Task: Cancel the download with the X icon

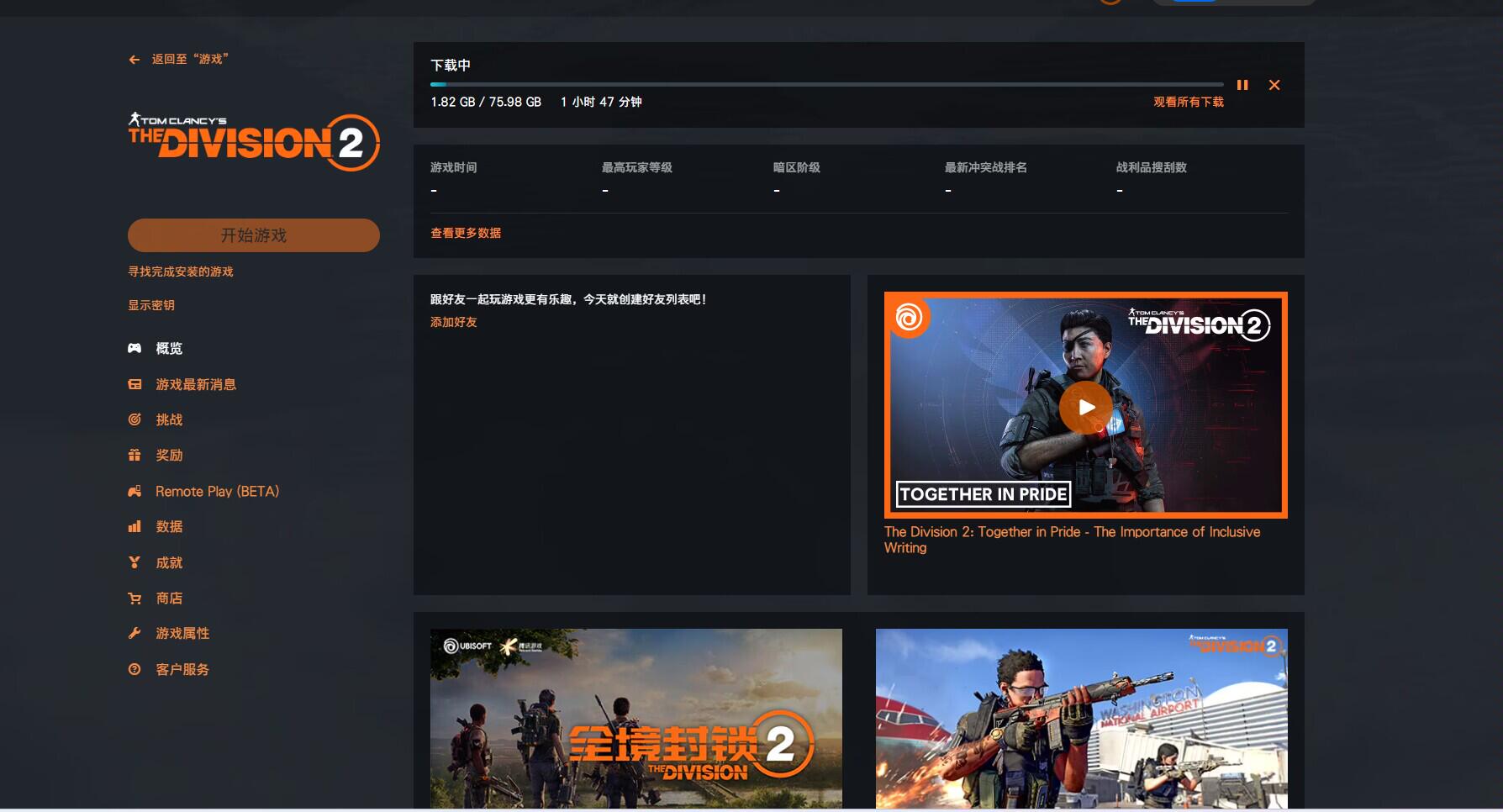Action: tap(1274, 85)
